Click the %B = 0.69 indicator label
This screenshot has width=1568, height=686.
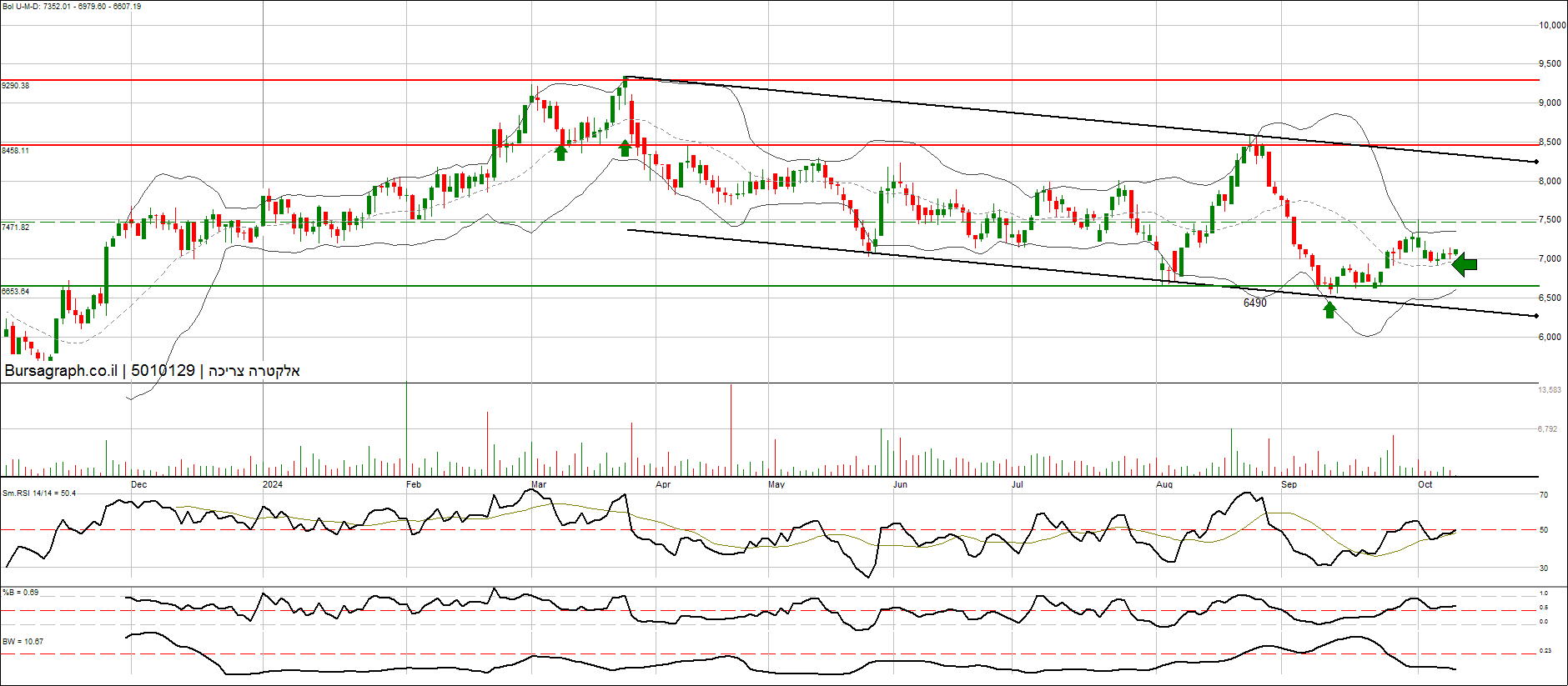click(21, 593)
